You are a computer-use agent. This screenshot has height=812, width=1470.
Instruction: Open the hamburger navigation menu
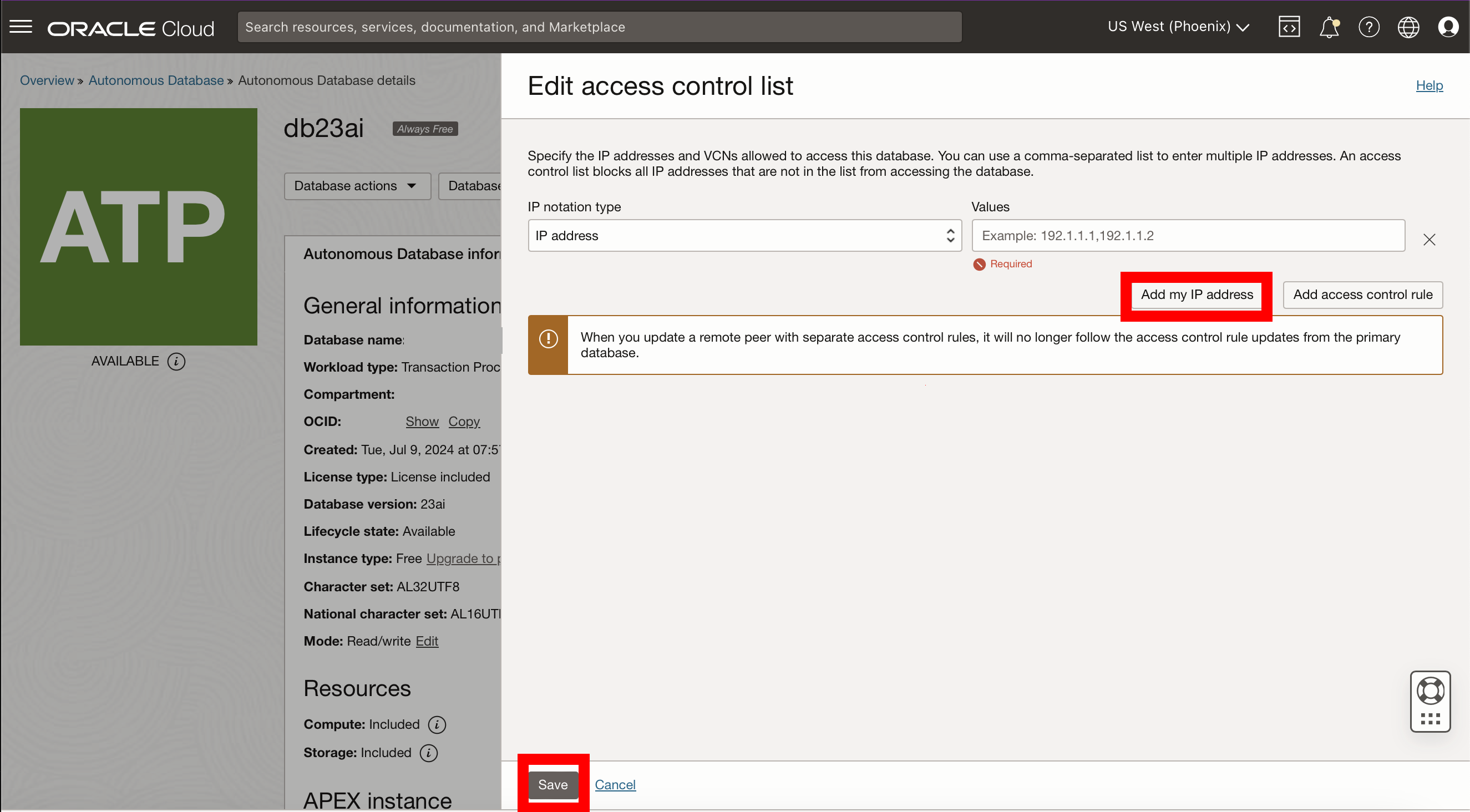[x=21, y=27]
